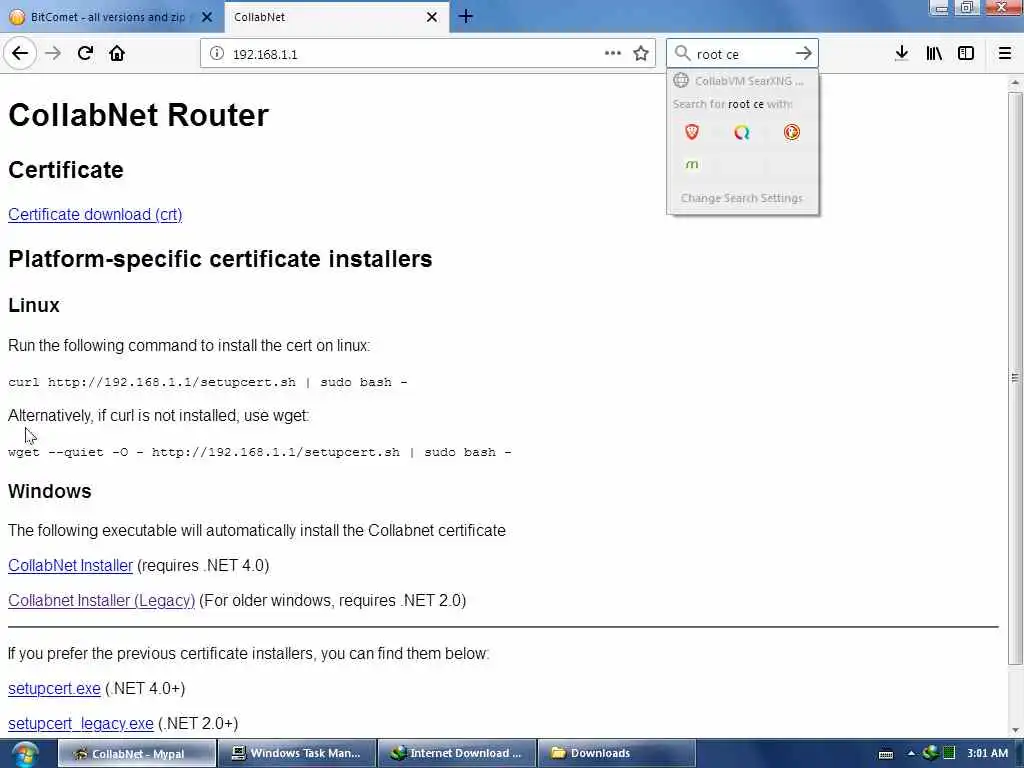Screen dimensions: 1024x768
Task: Open Downloads folder from taskbar
Action: [x=617, y=754]
